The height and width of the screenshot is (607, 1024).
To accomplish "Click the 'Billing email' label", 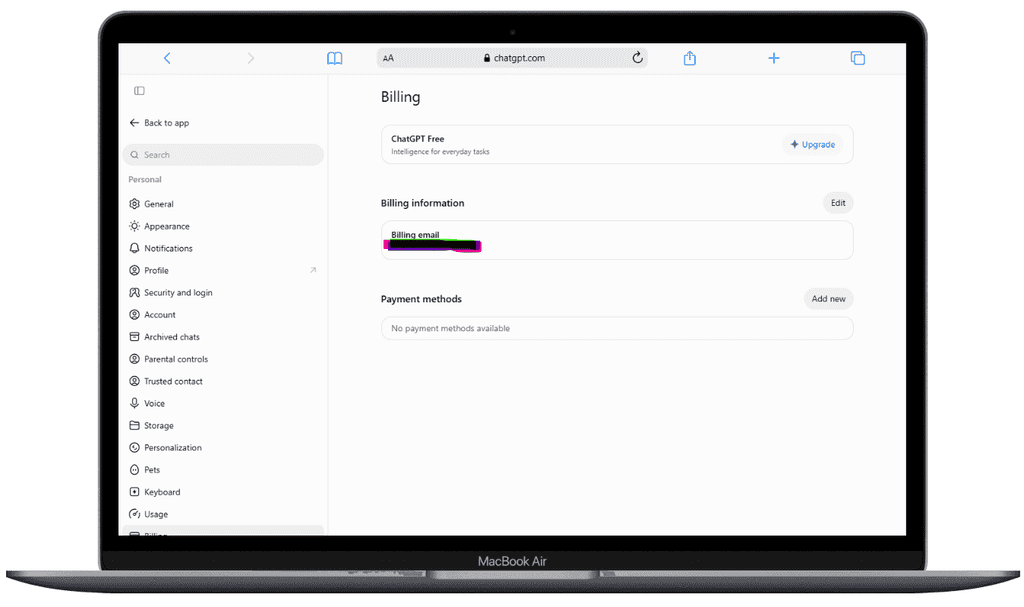I will 415,235.
